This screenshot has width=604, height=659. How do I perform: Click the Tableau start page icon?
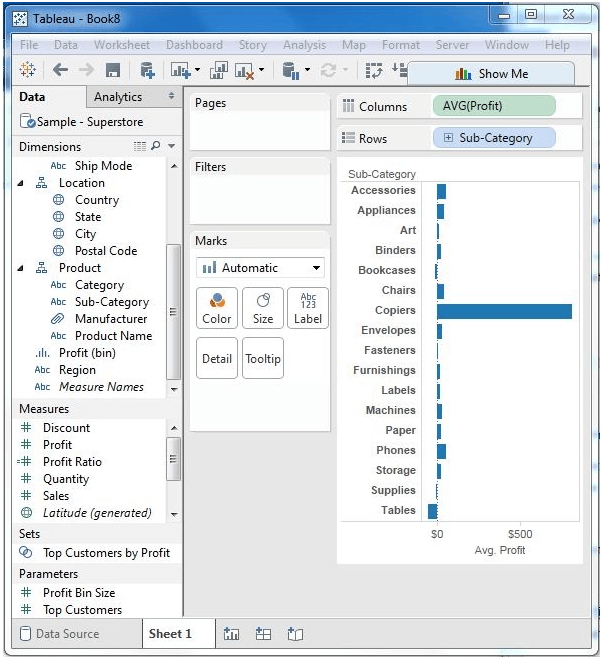[28, 70]
